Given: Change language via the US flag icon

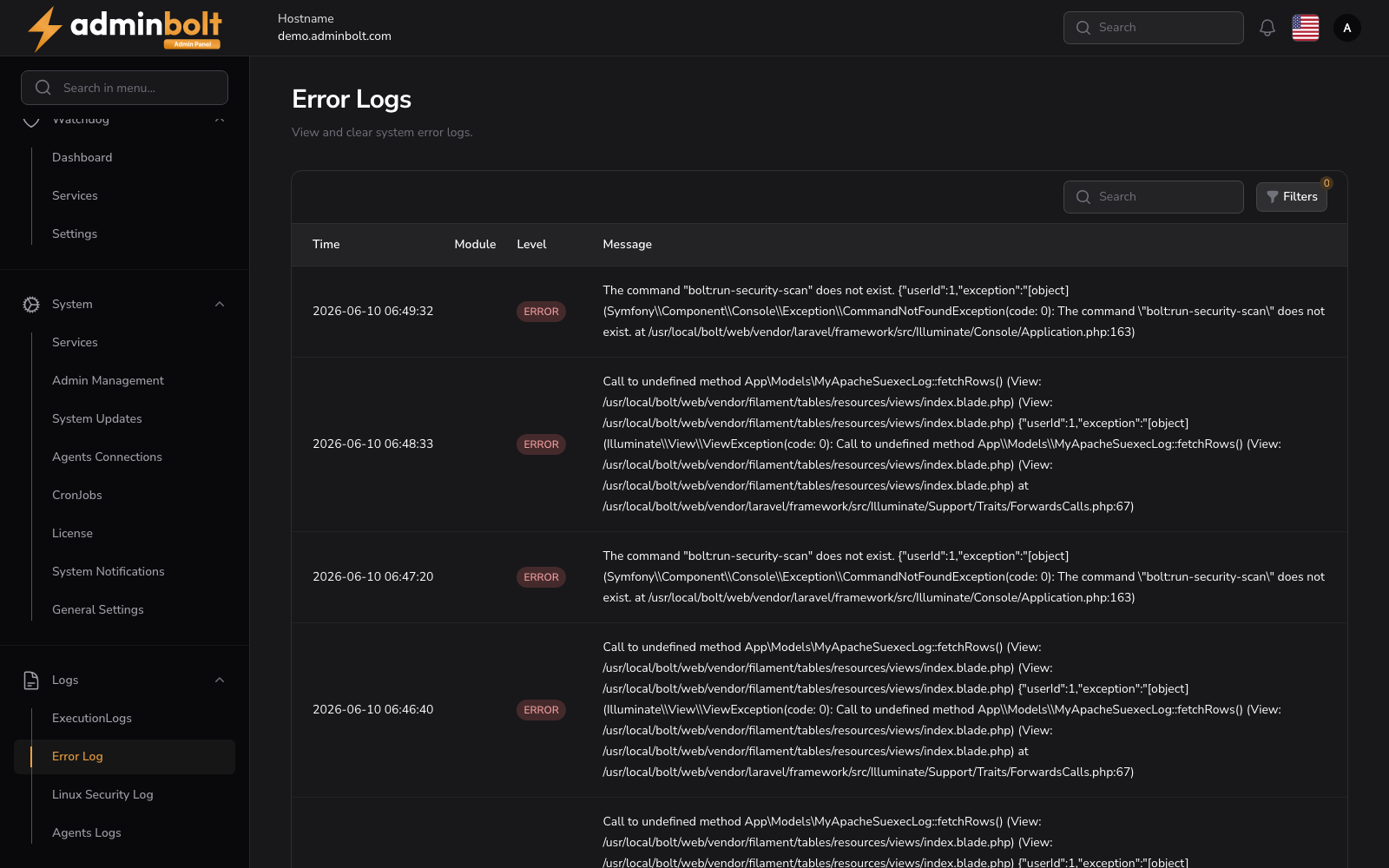Looking at the screenshot, I should point(1306,28).
